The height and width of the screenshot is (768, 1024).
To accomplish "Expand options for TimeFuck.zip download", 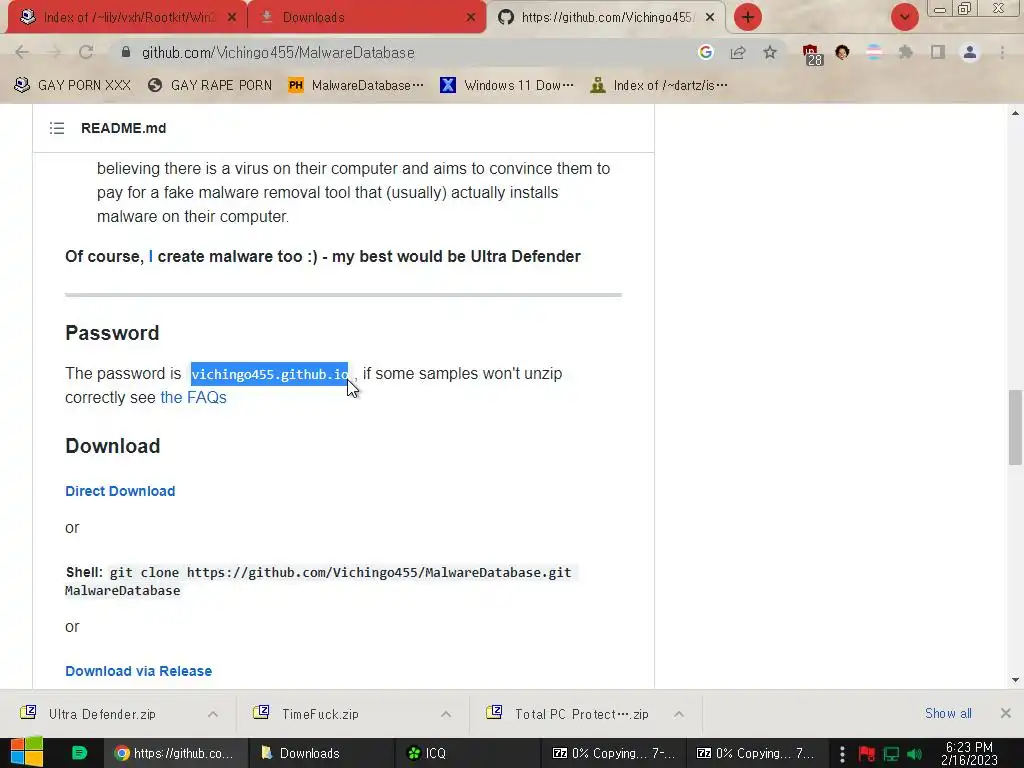I will 446,714.
